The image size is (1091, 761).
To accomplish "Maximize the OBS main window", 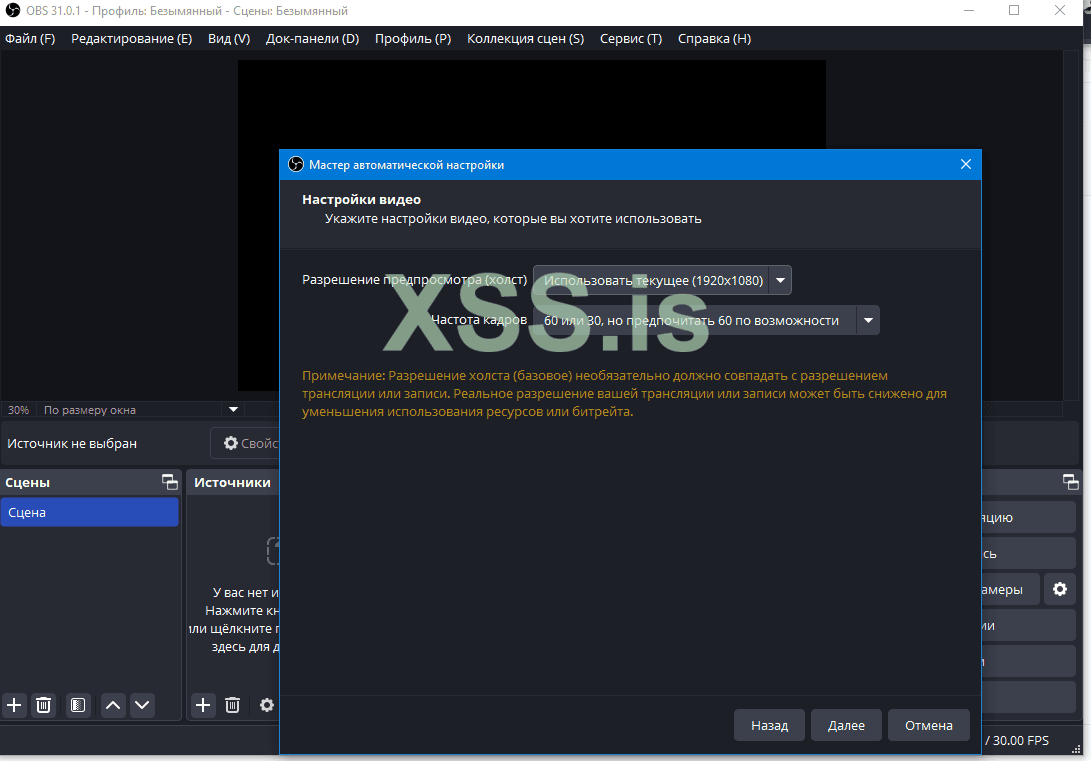I will coord(1014,10).
